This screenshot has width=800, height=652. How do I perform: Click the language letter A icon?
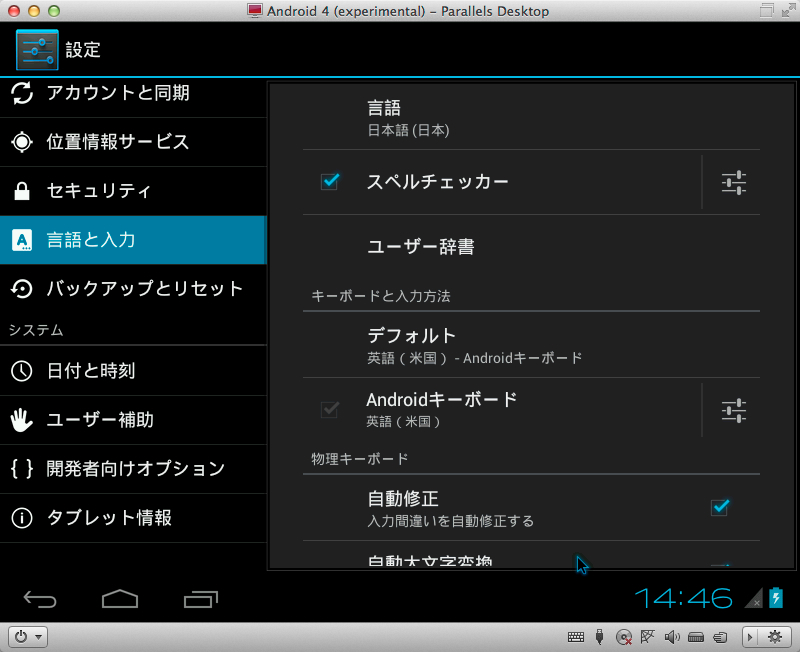(x=21, y=240)
